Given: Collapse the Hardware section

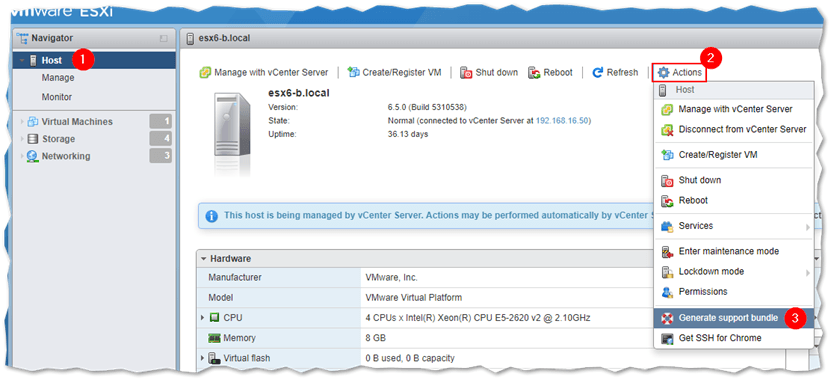Looking at the screenshot, I should [x=204, y=259].
